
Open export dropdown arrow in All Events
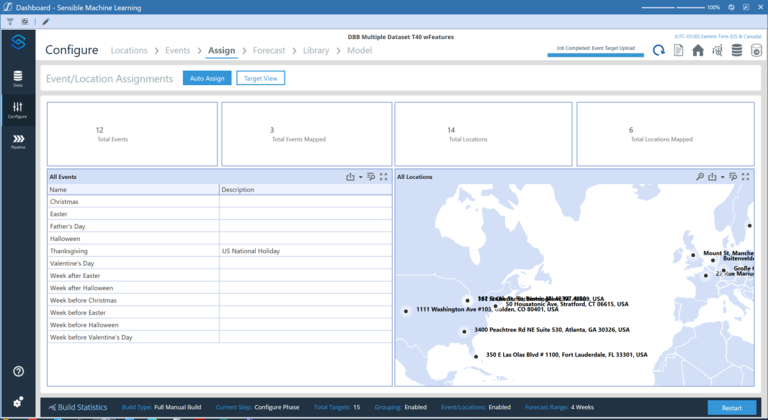click(x=360, y=177)
